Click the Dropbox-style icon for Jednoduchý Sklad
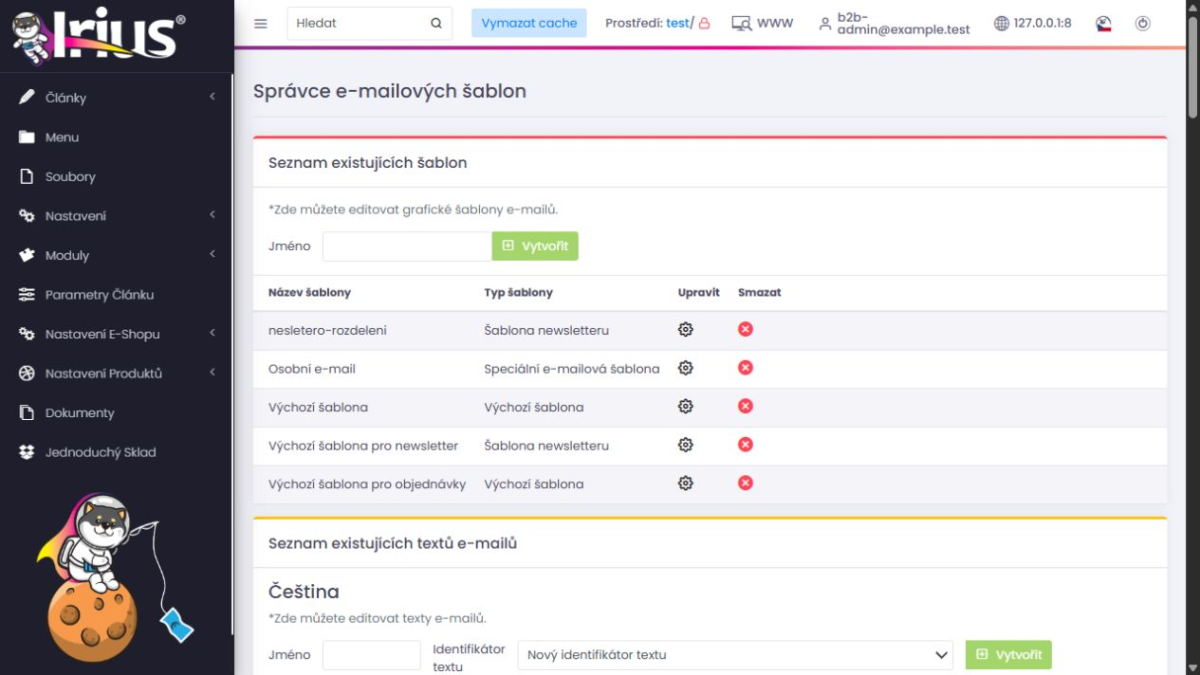This screenshot has width=1200, height=675. (27, 452)
